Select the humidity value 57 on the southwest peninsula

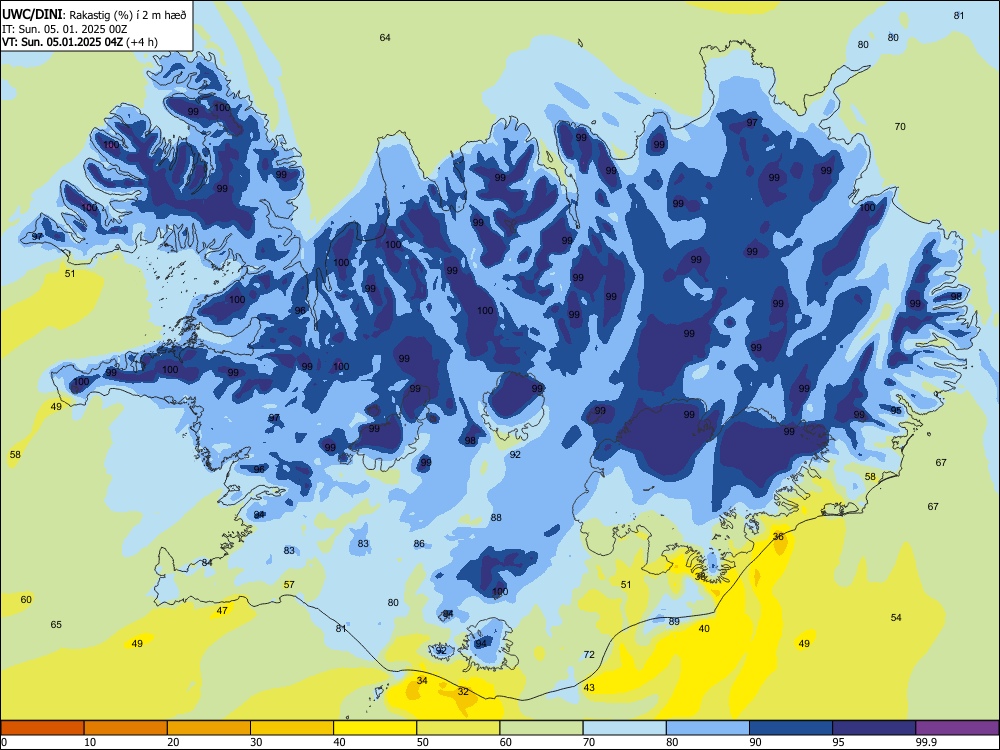[290, 585]
